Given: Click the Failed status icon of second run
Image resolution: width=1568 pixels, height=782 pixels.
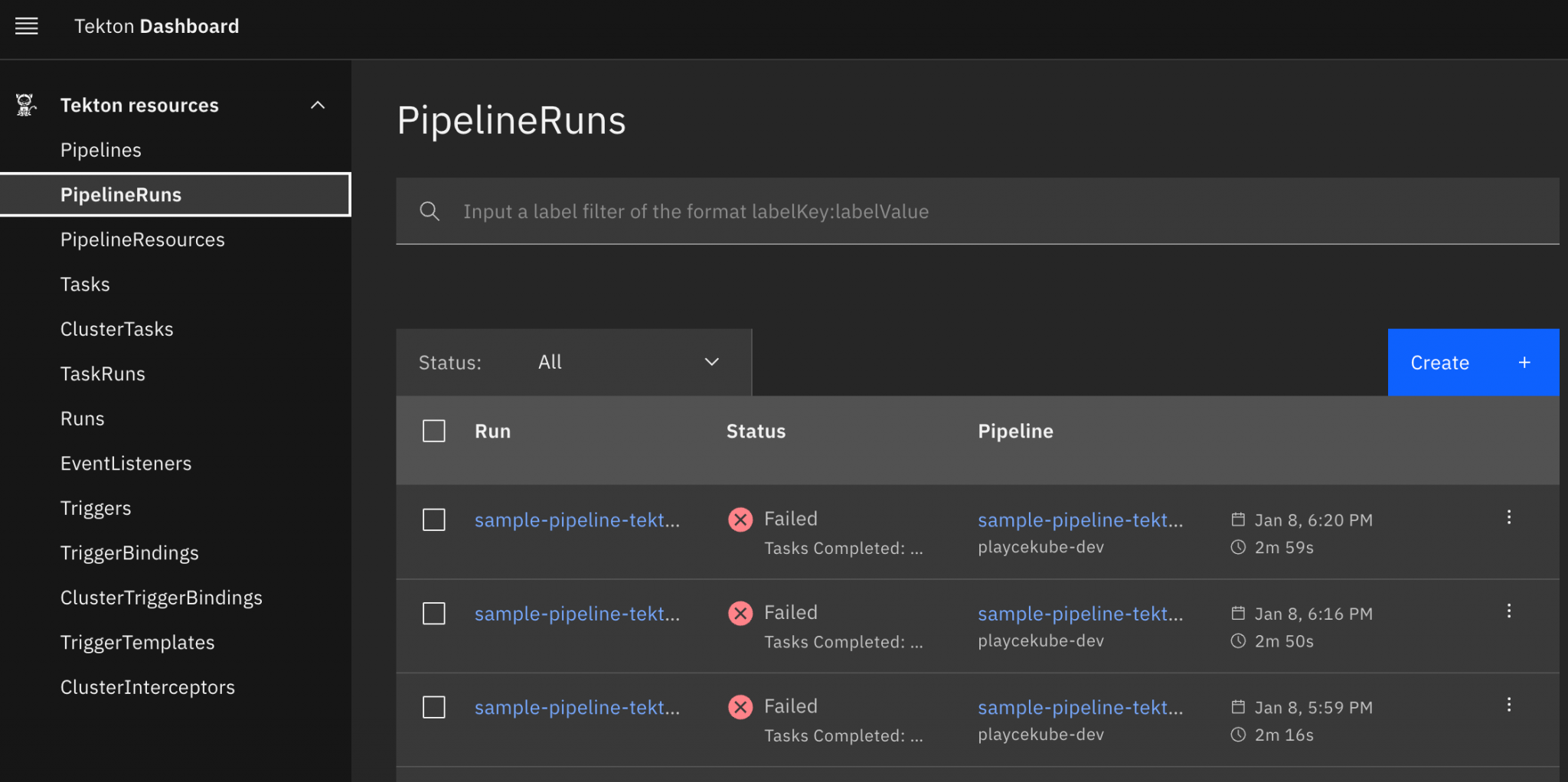Looking at the screenshot, I should coord(740,614).
